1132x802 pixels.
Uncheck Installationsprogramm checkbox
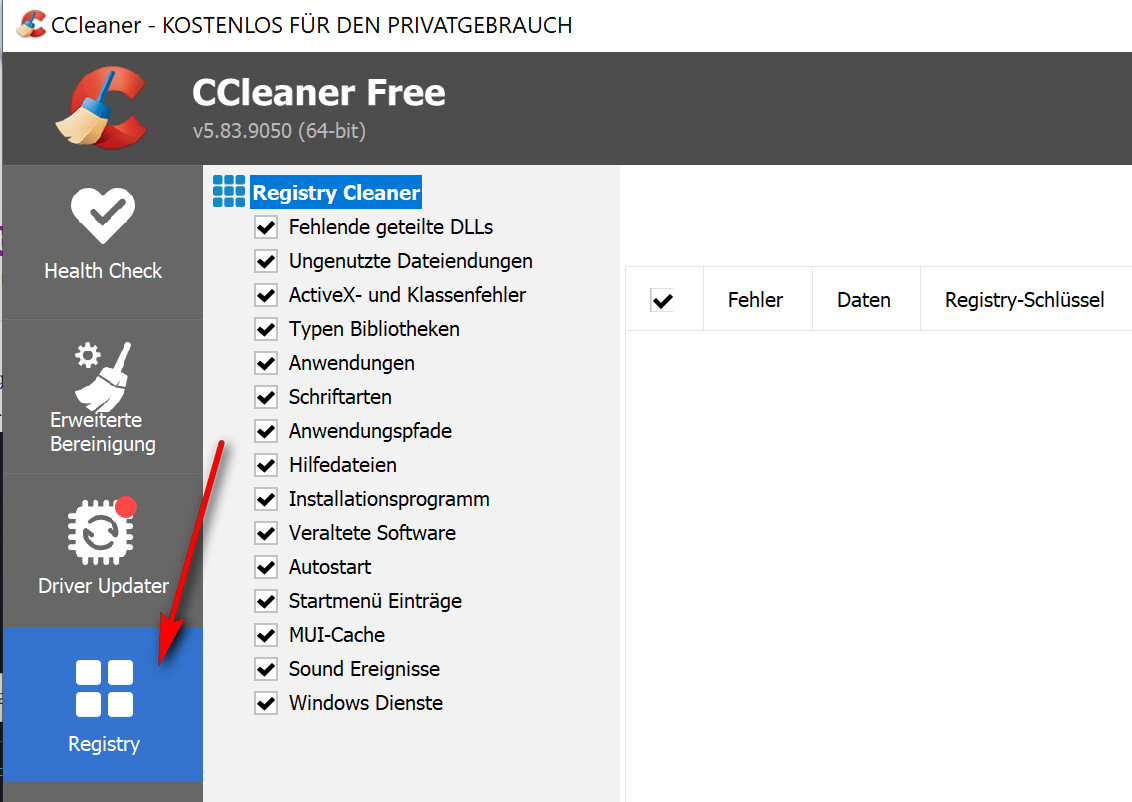click(x=266, y=499)
